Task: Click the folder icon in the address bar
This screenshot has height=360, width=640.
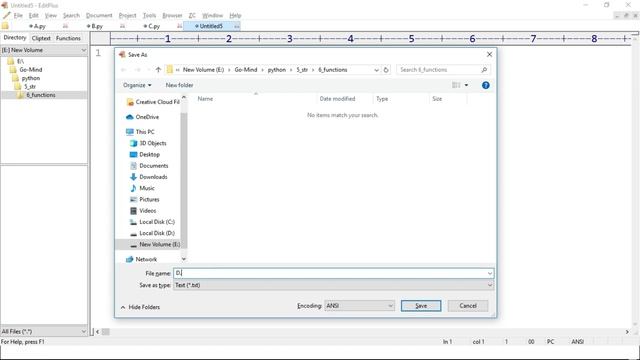Action: click(169, 70)
